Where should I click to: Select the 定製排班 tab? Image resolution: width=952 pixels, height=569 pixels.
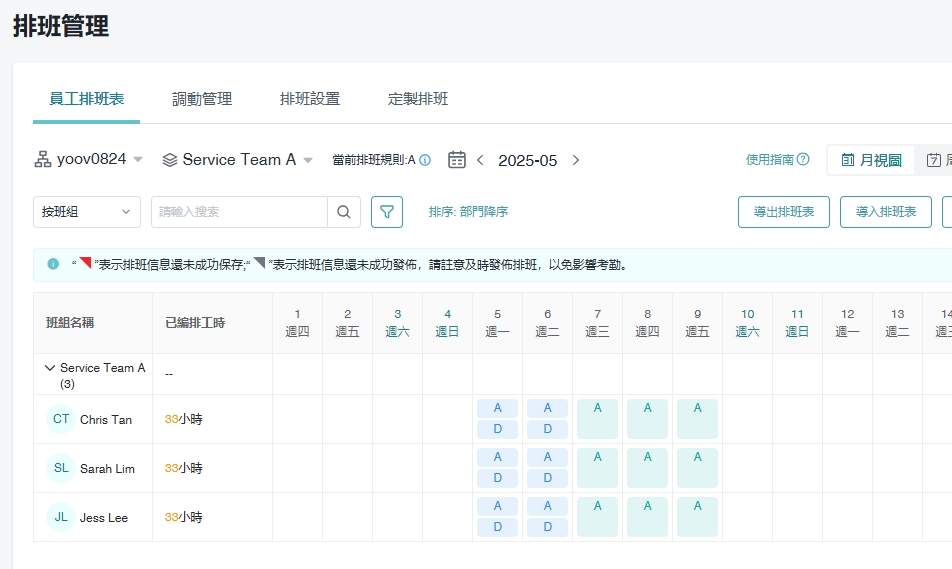tap(418, 99)
